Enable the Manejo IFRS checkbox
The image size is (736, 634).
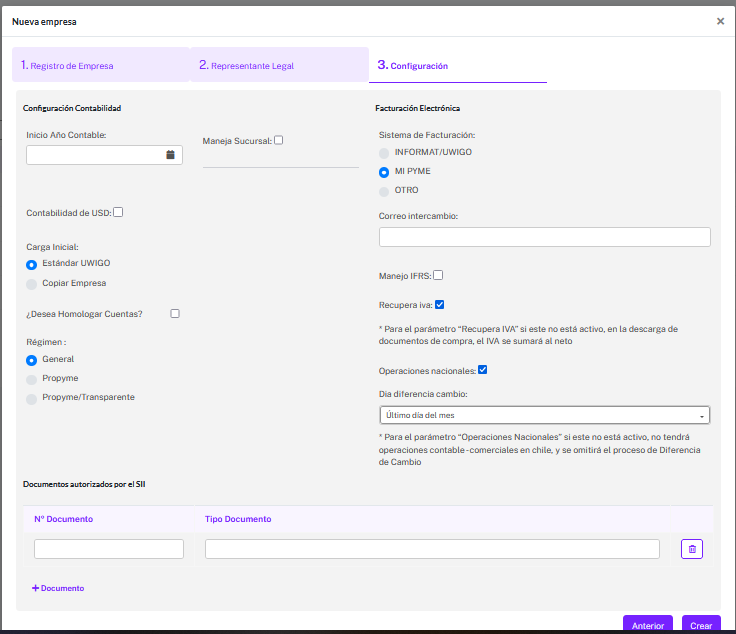pos(438,276)
